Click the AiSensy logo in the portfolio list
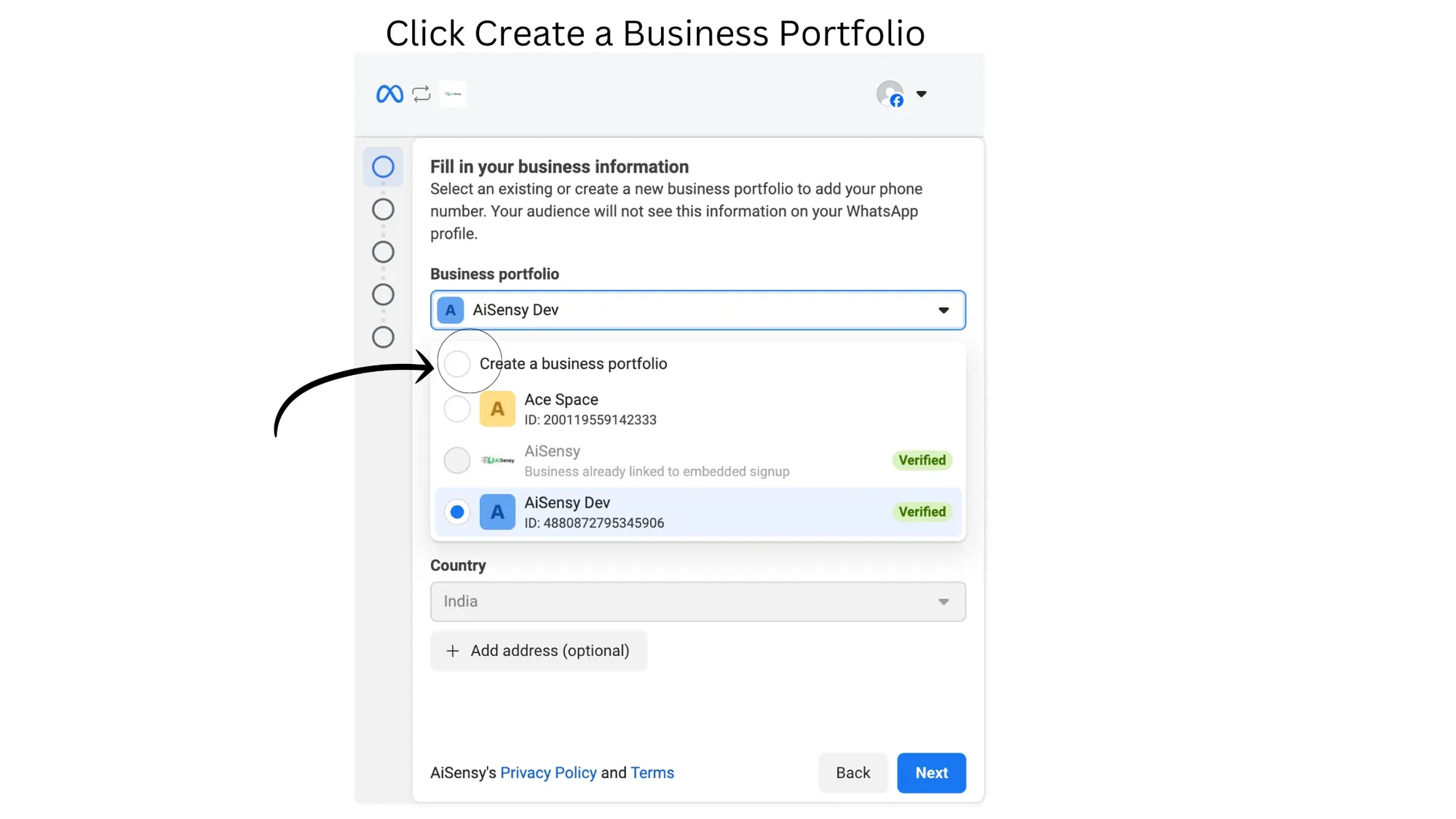1456x819 pixels. click(499, 460)
